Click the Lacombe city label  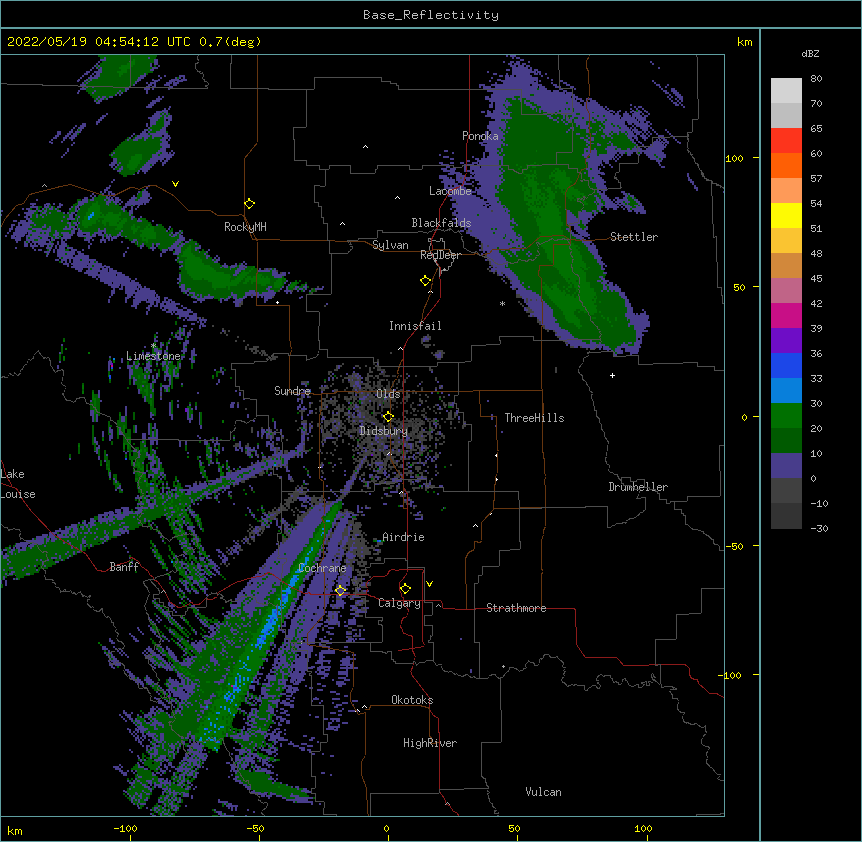[x=450, y=191]
